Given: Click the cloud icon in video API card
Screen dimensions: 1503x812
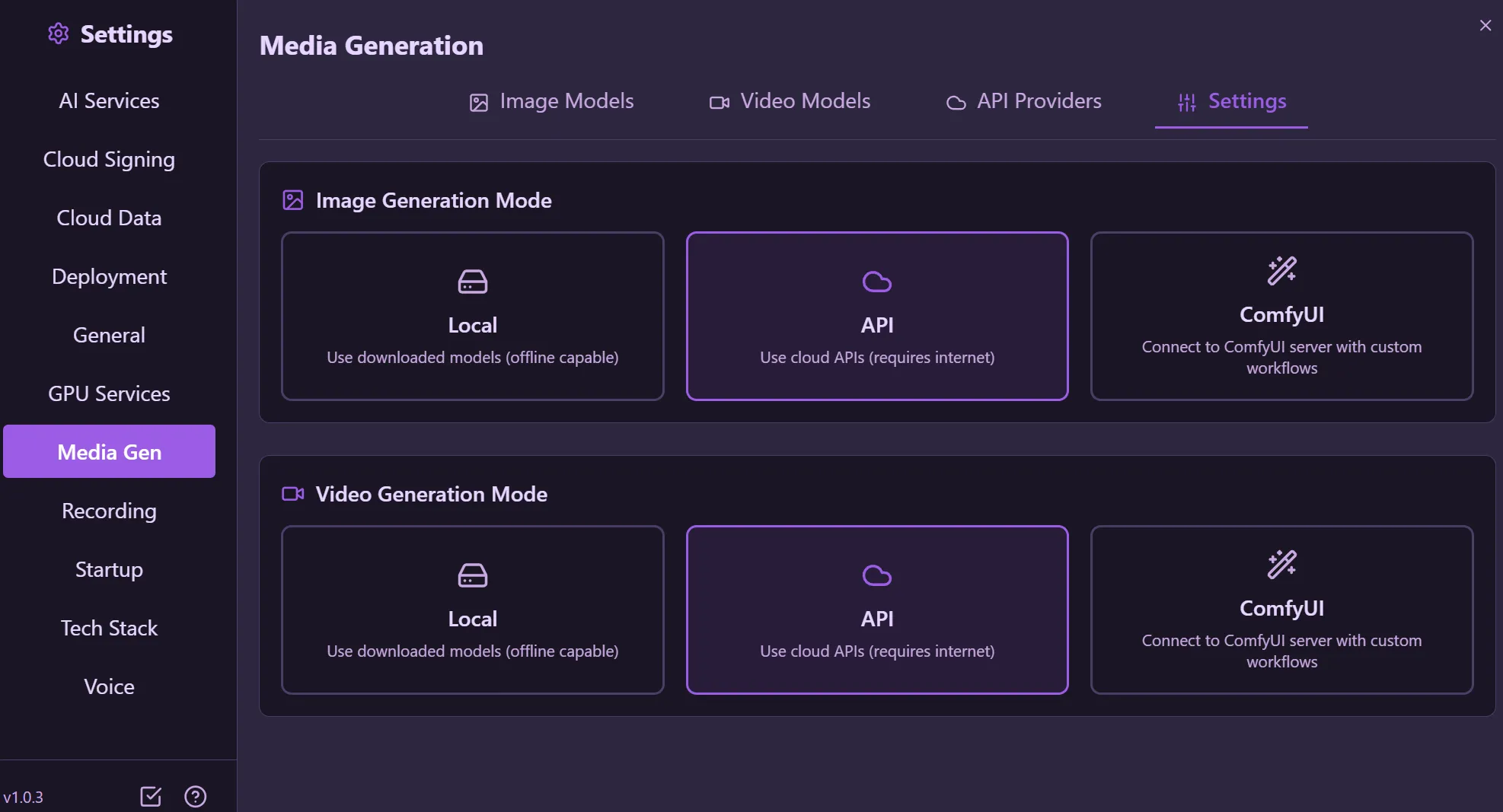Looking at the screenshot, I should pos(877,575).
